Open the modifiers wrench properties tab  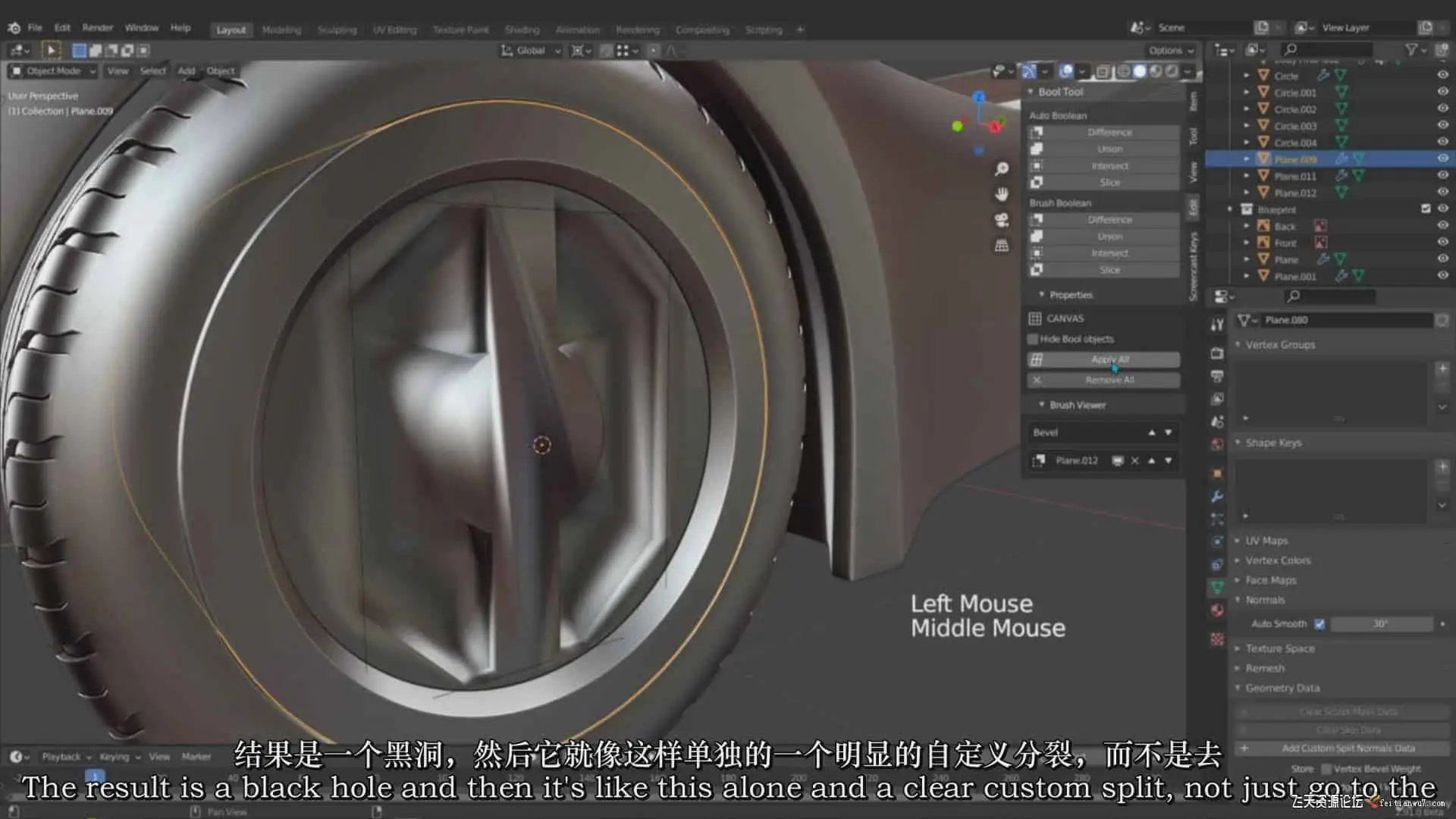[1217, 497]
